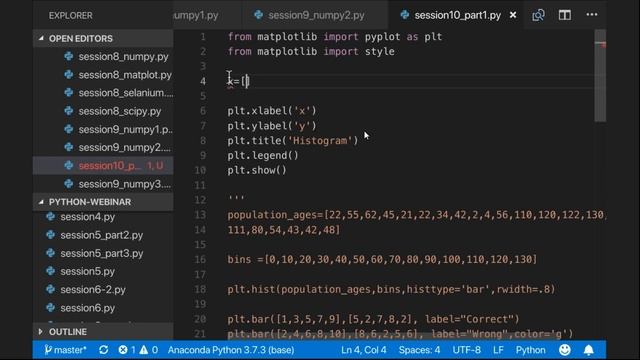Click the plt.xlabel('x') line
640x360 pixels.
pos(272,111)
